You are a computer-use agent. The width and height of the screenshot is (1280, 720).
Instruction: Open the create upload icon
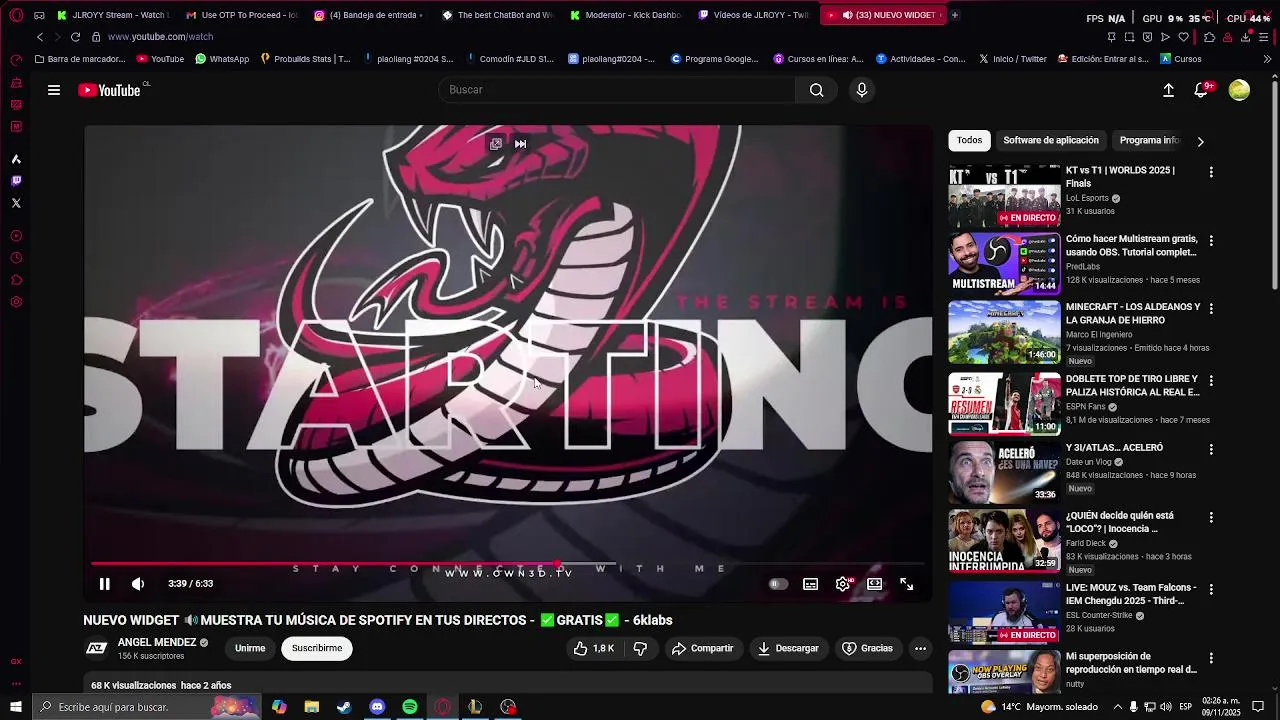point(1168,90)
